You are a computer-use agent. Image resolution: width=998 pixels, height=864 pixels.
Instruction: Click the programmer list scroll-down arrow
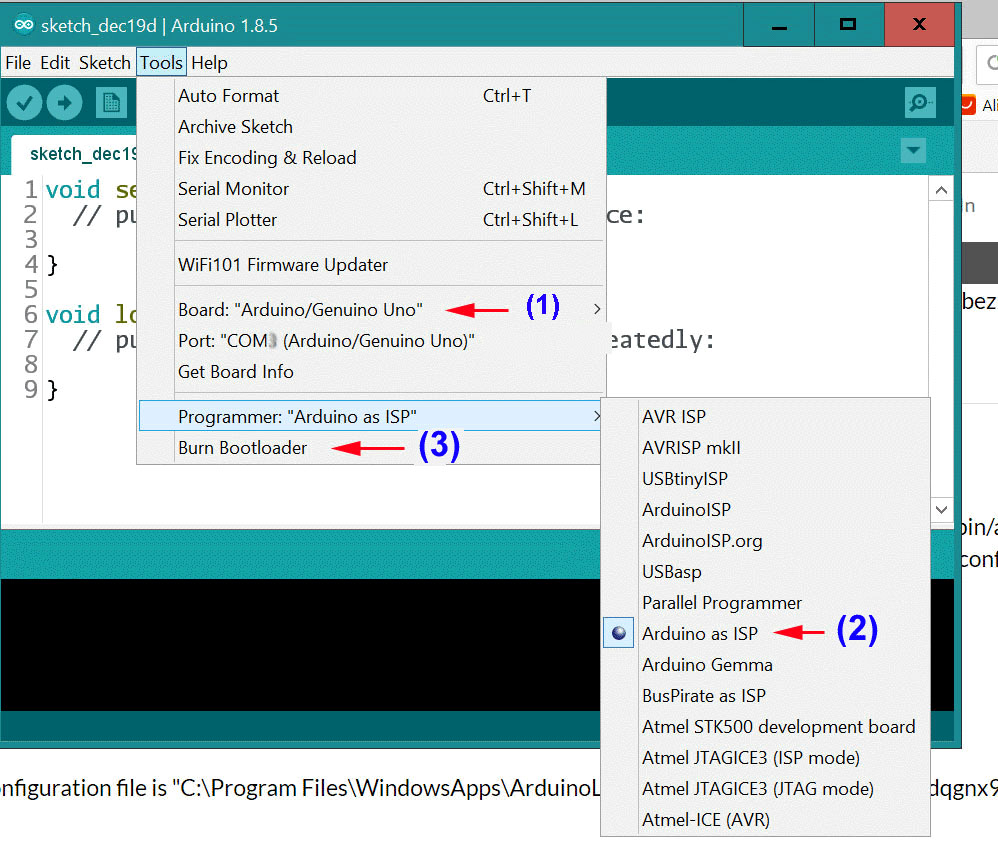pos(941,511)
